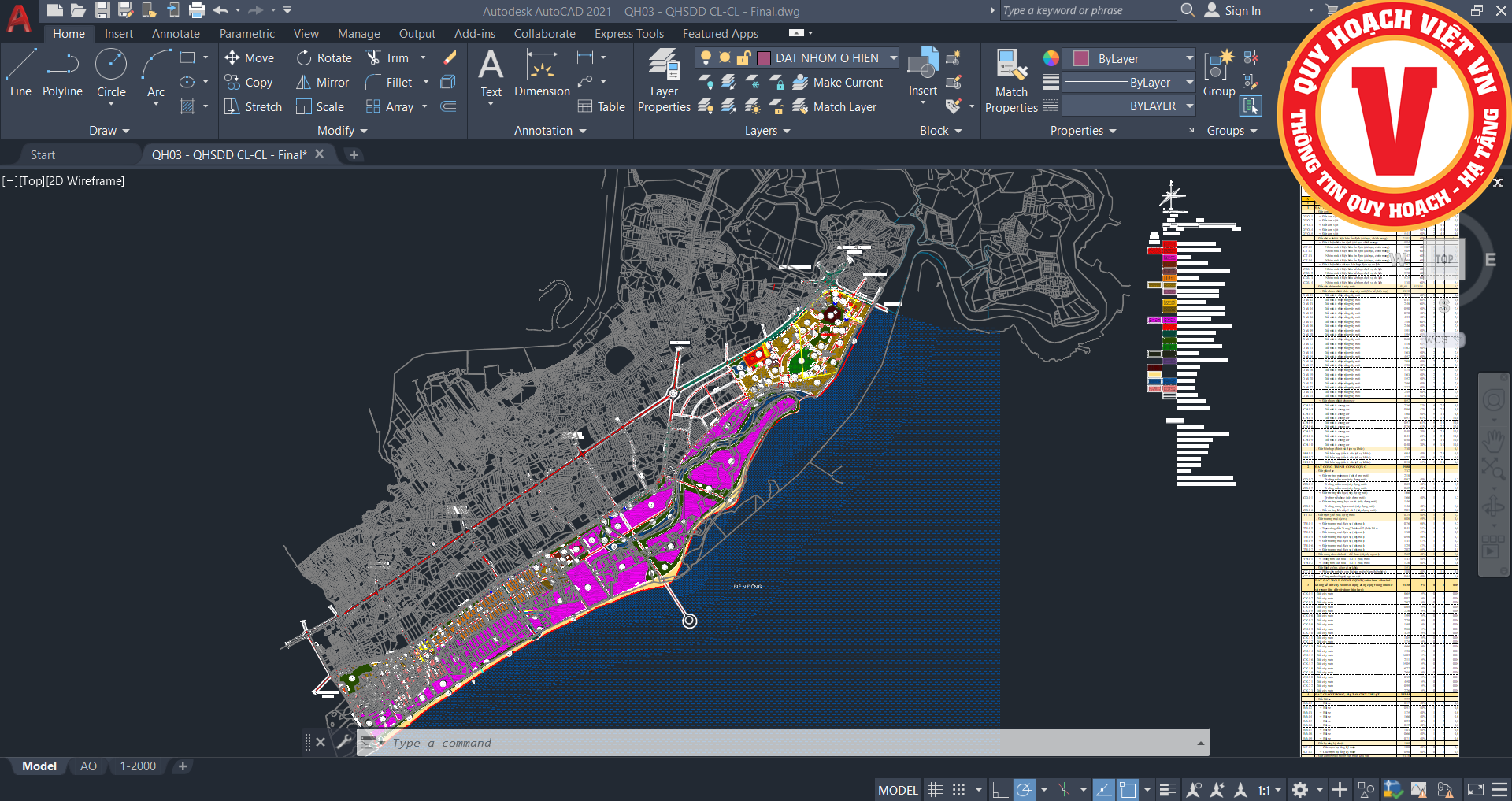Click the Match Properties tool
This screenshot has height=801, width=1512.
1011,80
